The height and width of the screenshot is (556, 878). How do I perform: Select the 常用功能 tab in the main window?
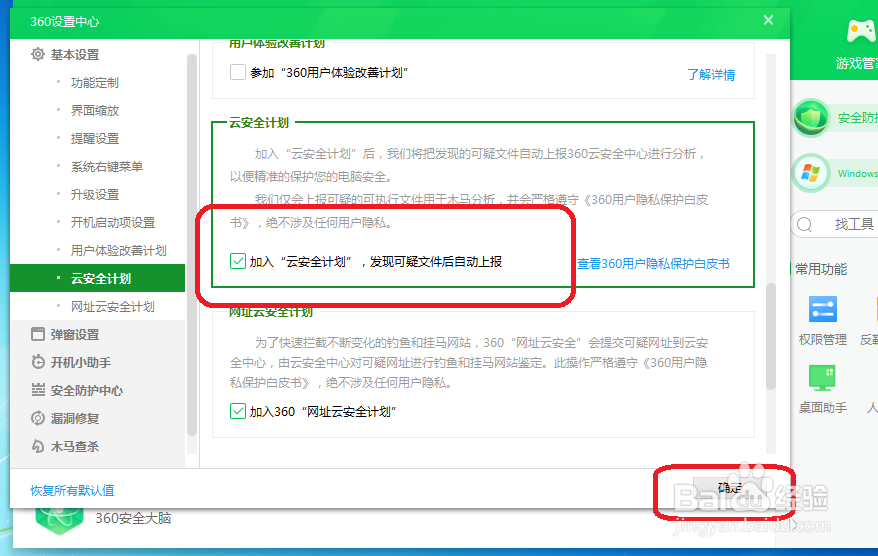point(821,269)
